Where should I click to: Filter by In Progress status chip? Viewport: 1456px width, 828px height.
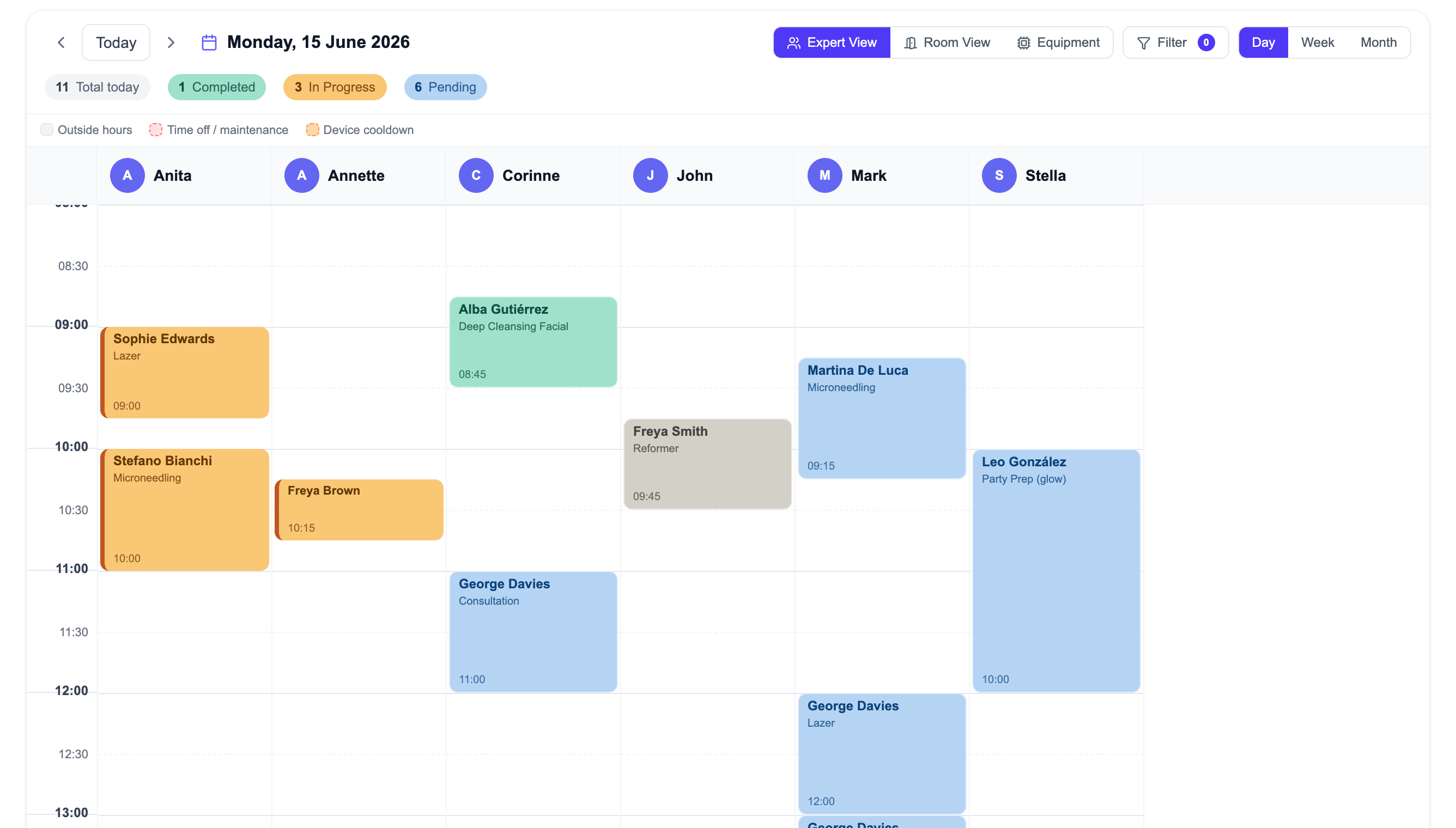[335, 87]
